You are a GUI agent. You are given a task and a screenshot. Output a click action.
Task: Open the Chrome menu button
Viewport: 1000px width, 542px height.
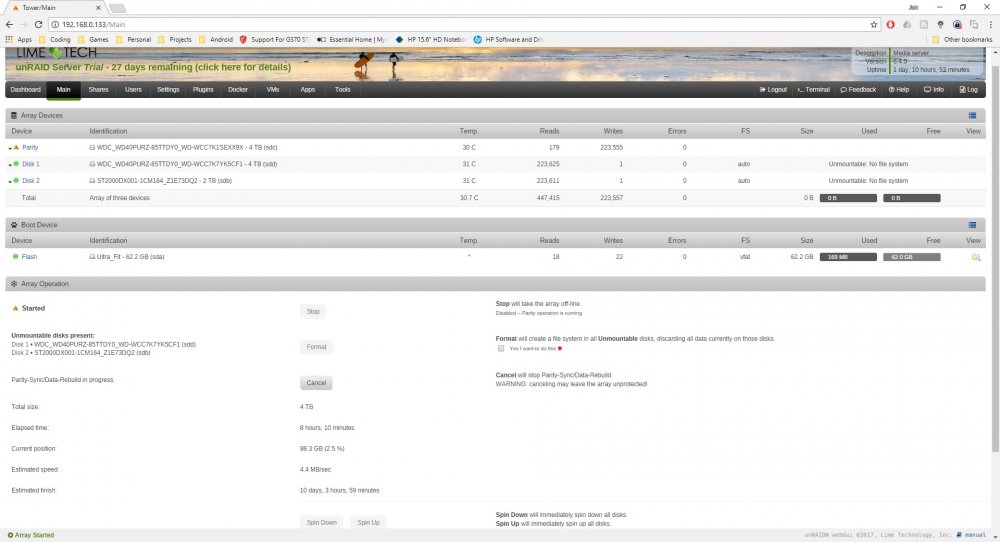[x=990, y=24]
